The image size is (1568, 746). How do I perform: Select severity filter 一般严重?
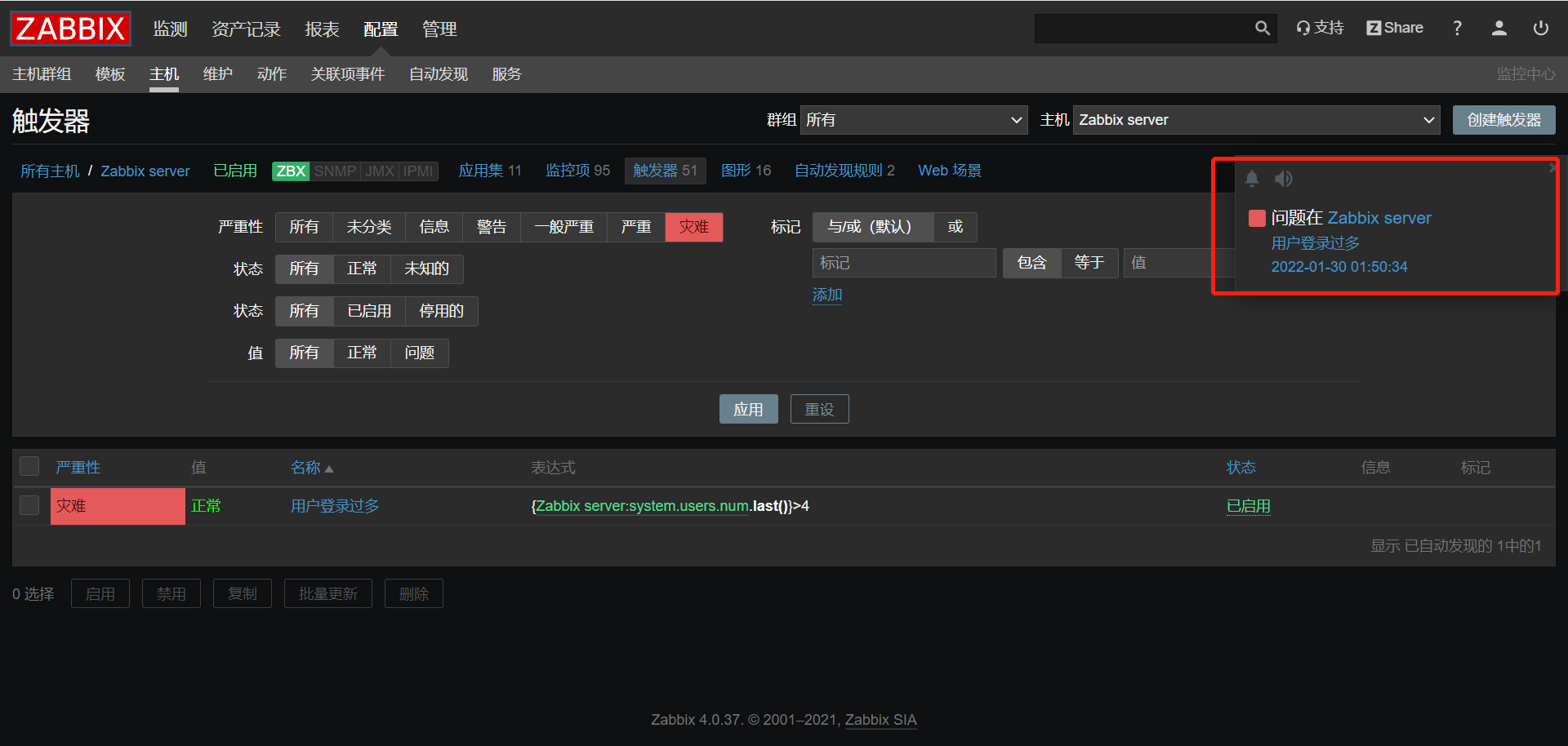tap(563, 227)
